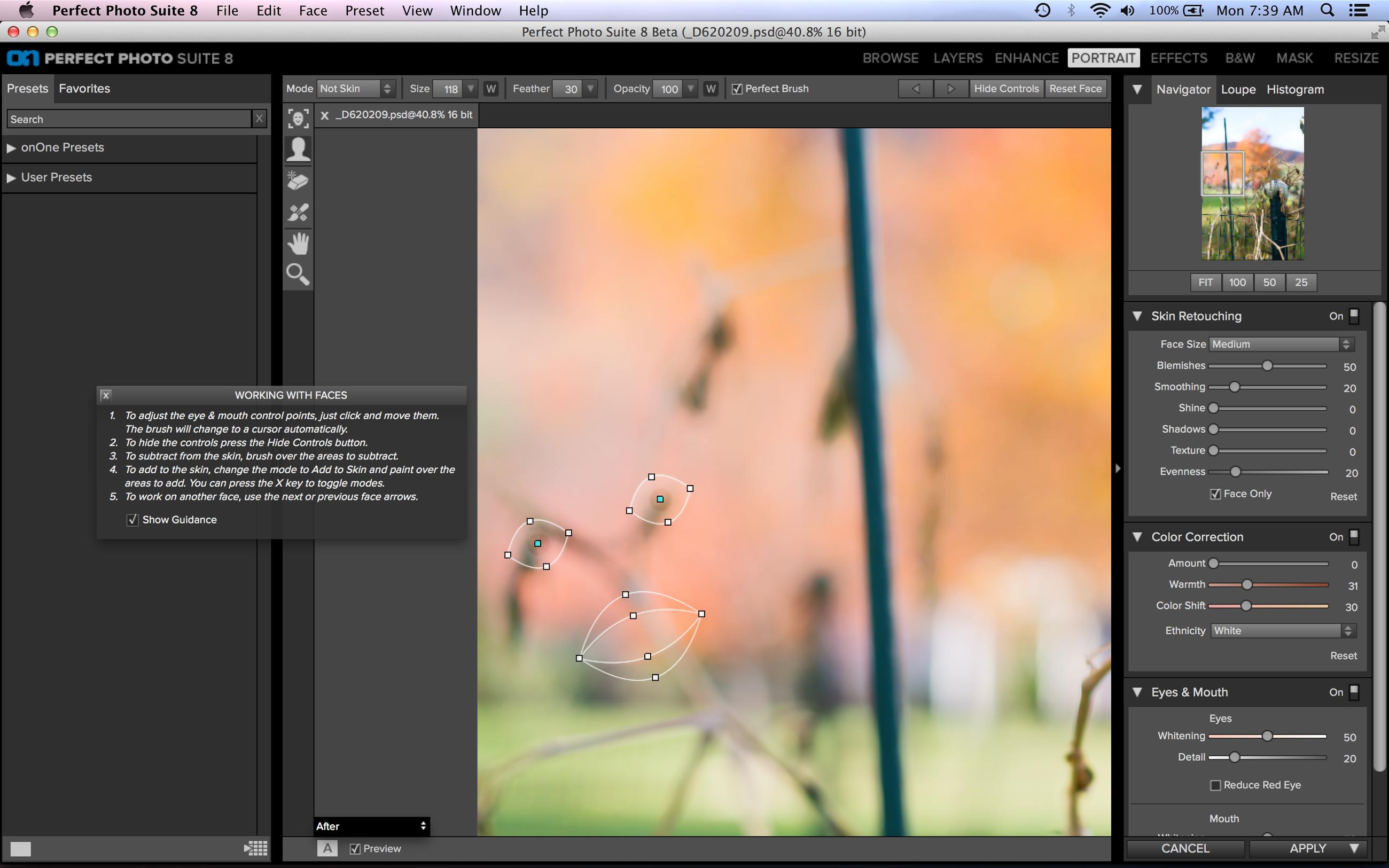Select the Hand pan tool

pos(298,244)
